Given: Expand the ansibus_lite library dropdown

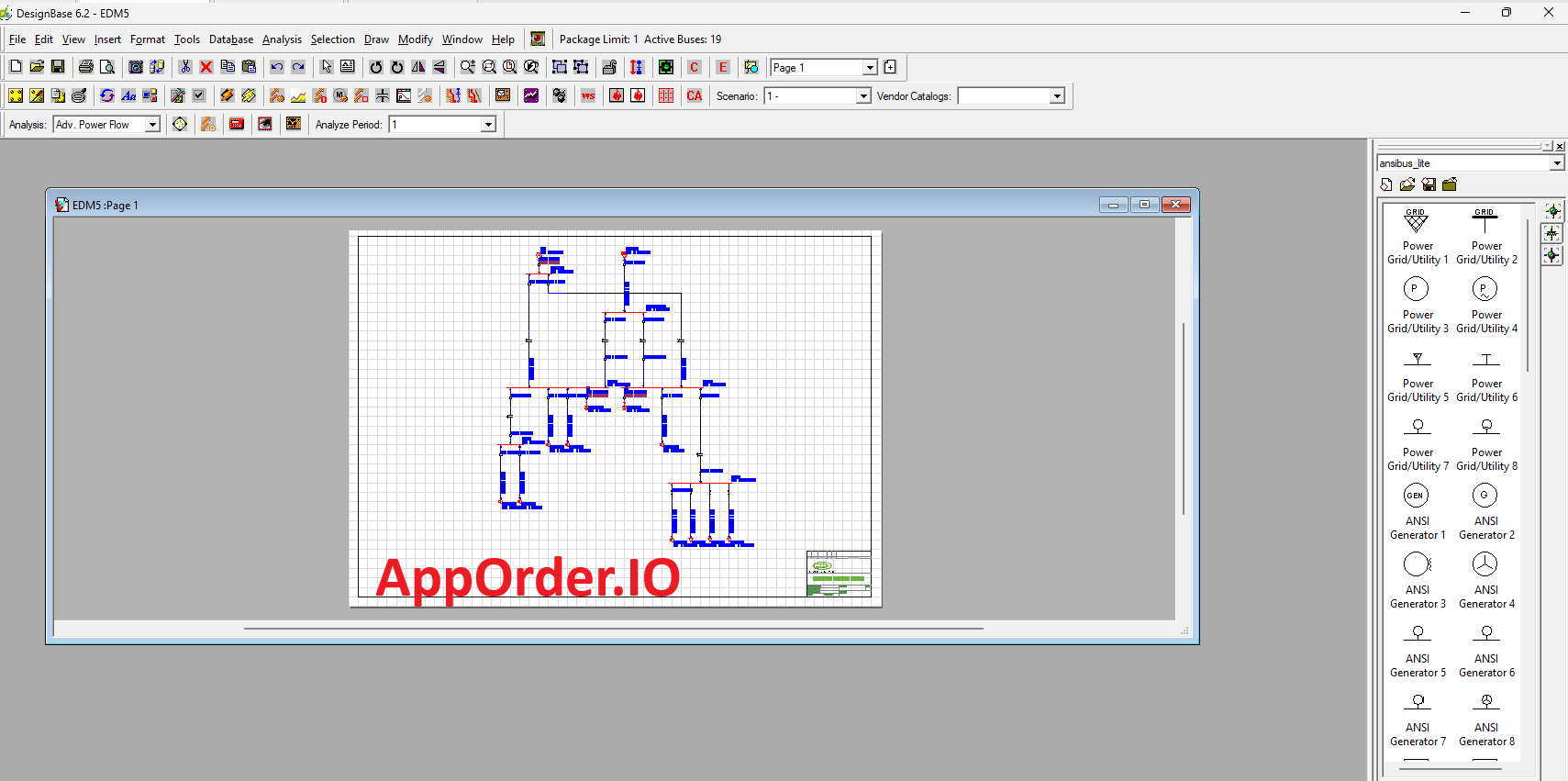Looking at the screenshot, I should (1557, 163).
